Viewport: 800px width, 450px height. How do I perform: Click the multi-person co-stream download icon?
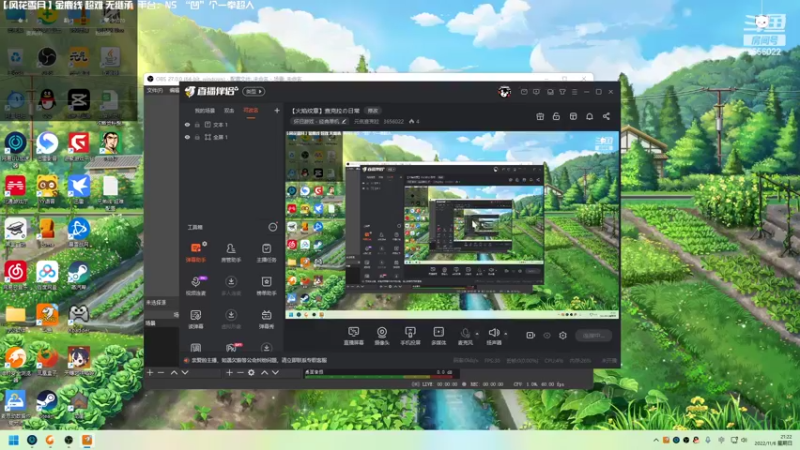click(x=231, y=282)
